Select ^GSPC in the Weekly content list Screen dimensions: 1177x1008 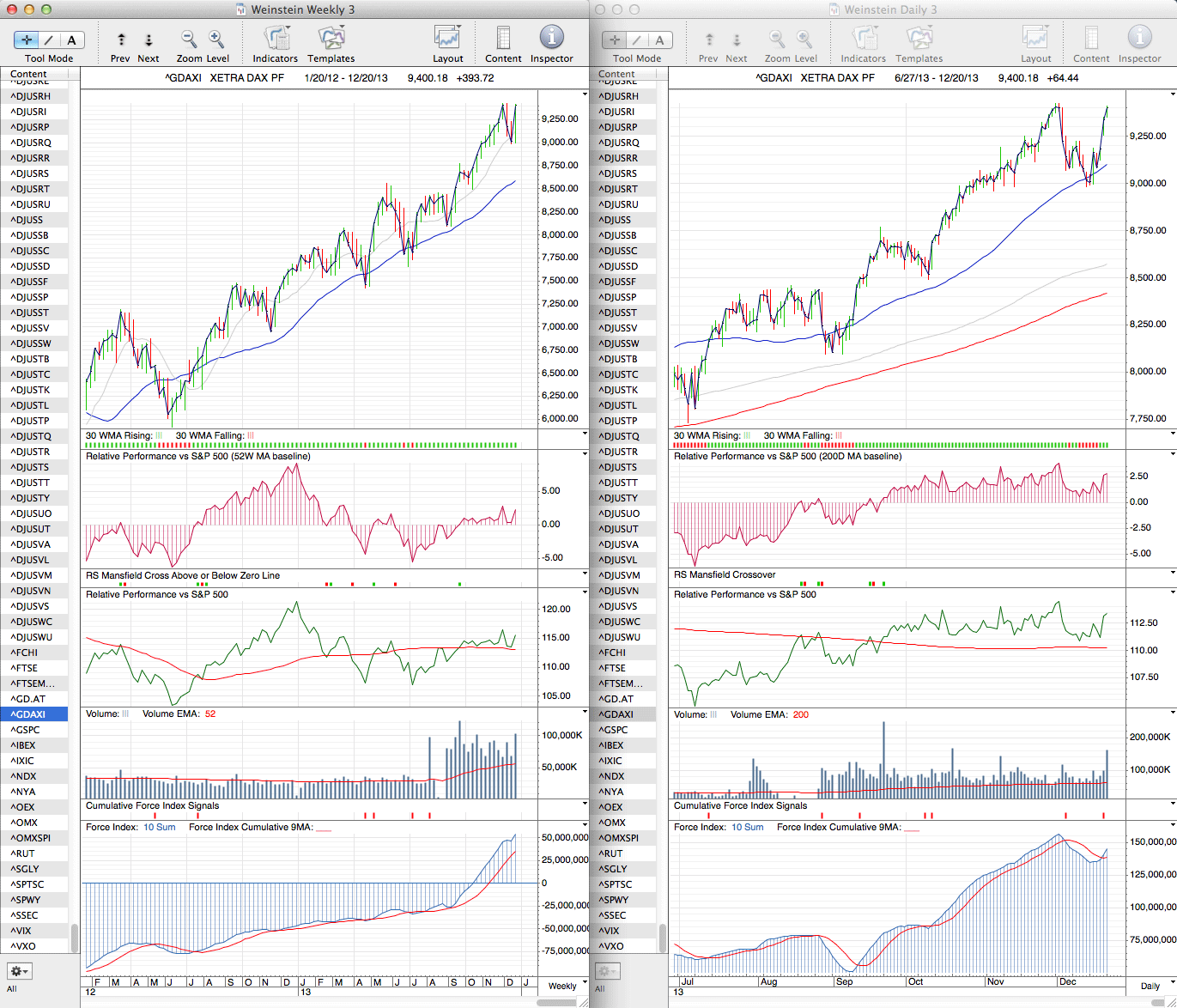(x=26, y=730)
